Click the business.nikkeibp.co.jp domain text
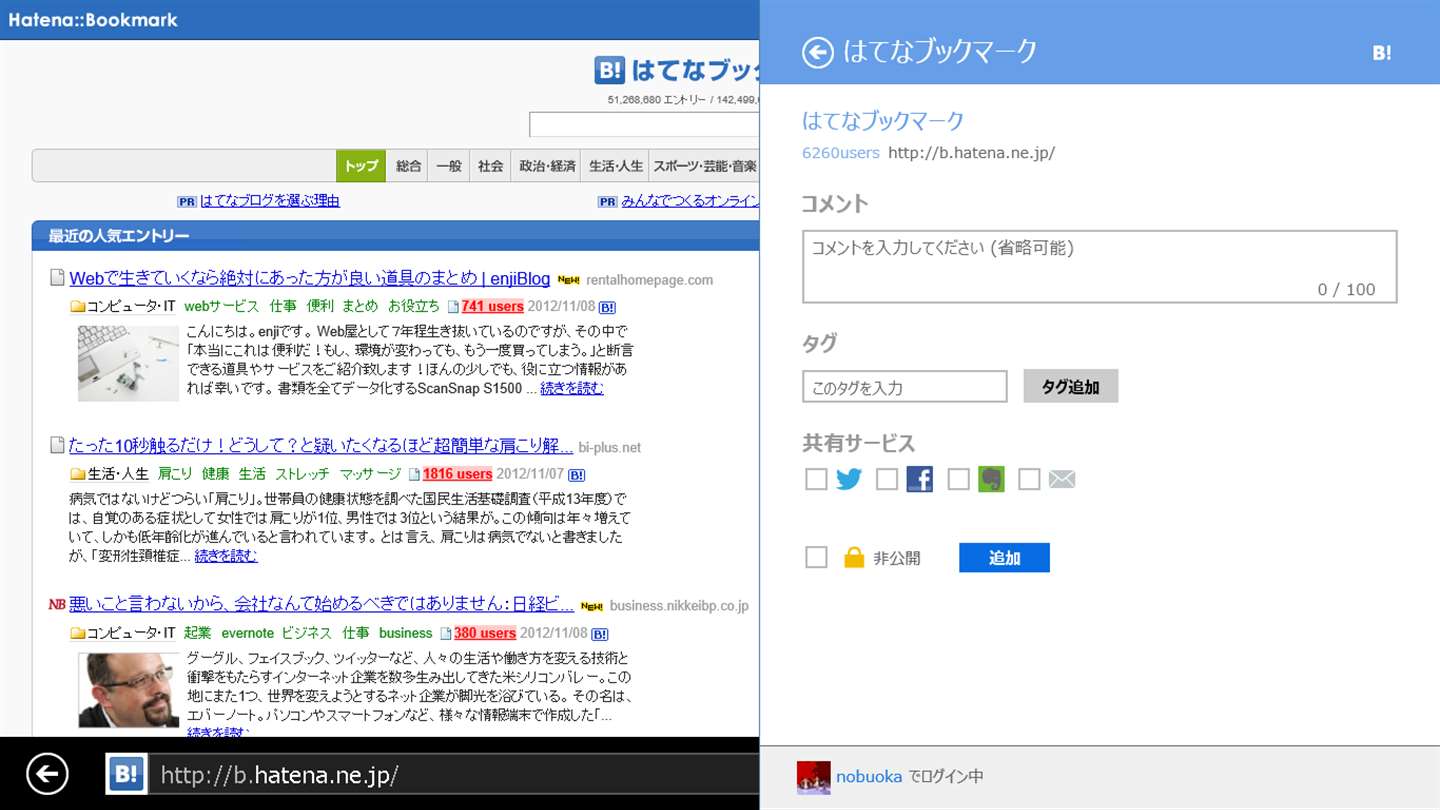Viewport: 1440px width, 810px height. [678, 606]
